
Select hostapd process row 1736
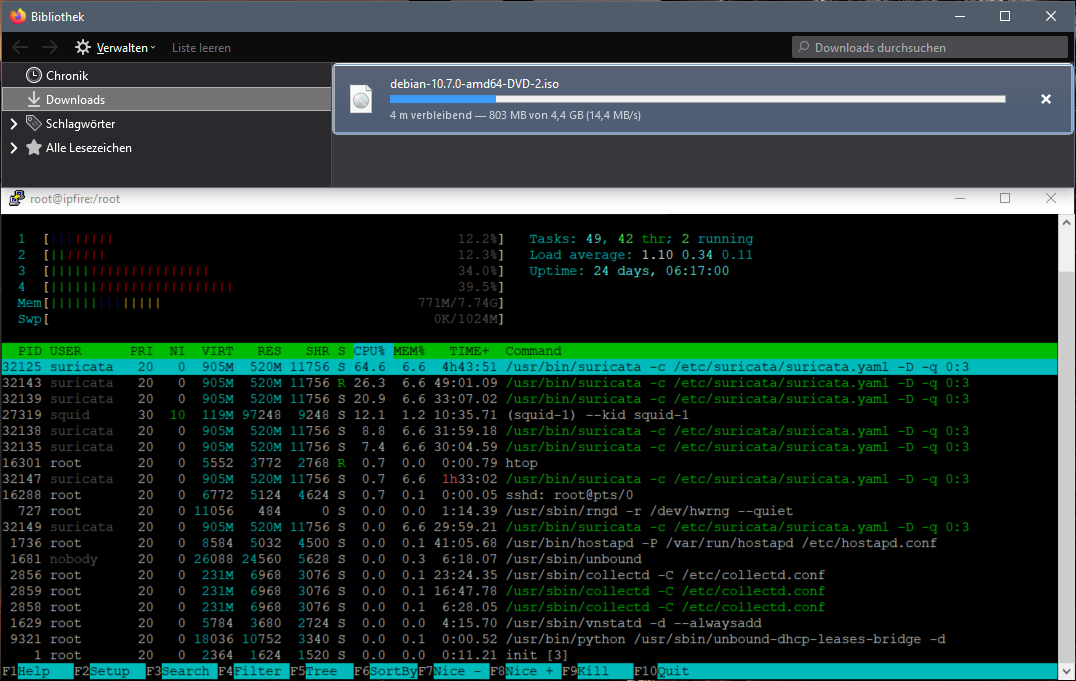[x=529, y=543]
